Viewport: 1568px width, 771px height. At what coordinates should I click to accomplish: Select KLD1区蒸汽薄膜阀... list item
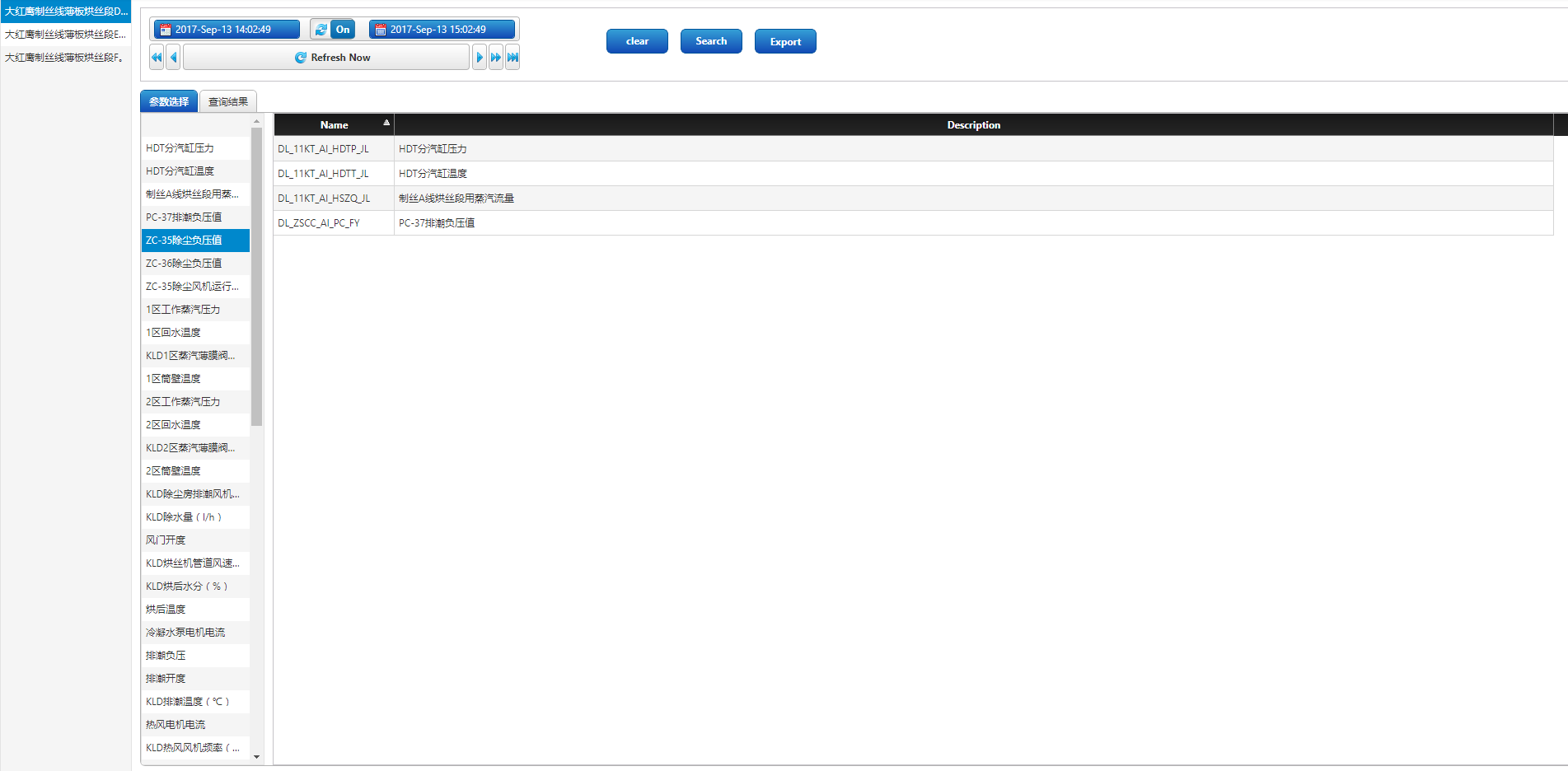195,356
